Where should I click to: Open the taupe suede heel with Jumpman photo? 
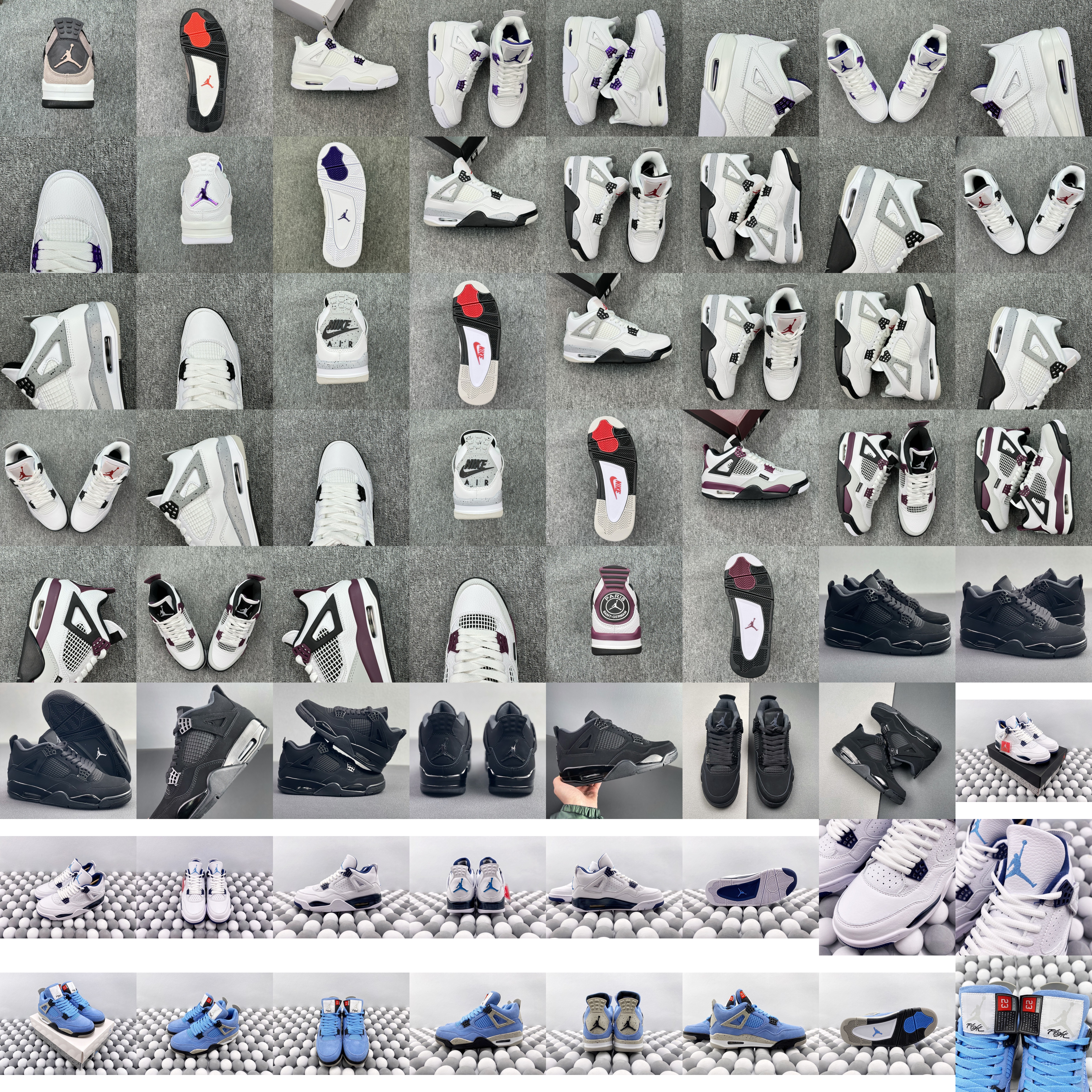68,68
